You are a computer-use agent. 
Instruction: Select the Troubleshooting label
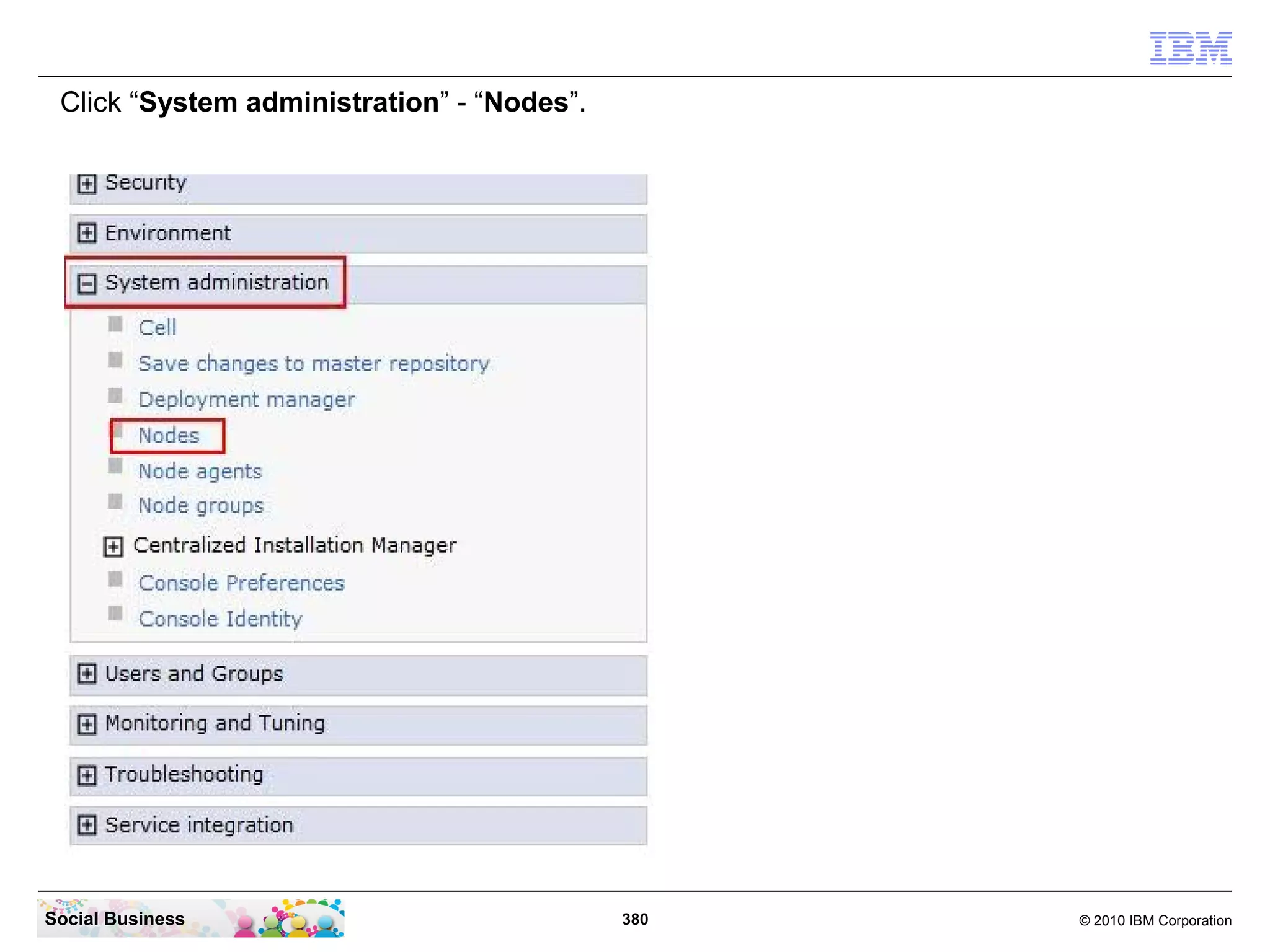(x=184, y=775)
